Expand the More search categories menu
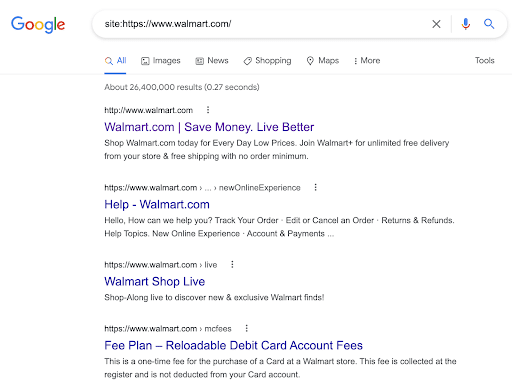The width and height of the screenshot is (512, 384). point(367,61)
